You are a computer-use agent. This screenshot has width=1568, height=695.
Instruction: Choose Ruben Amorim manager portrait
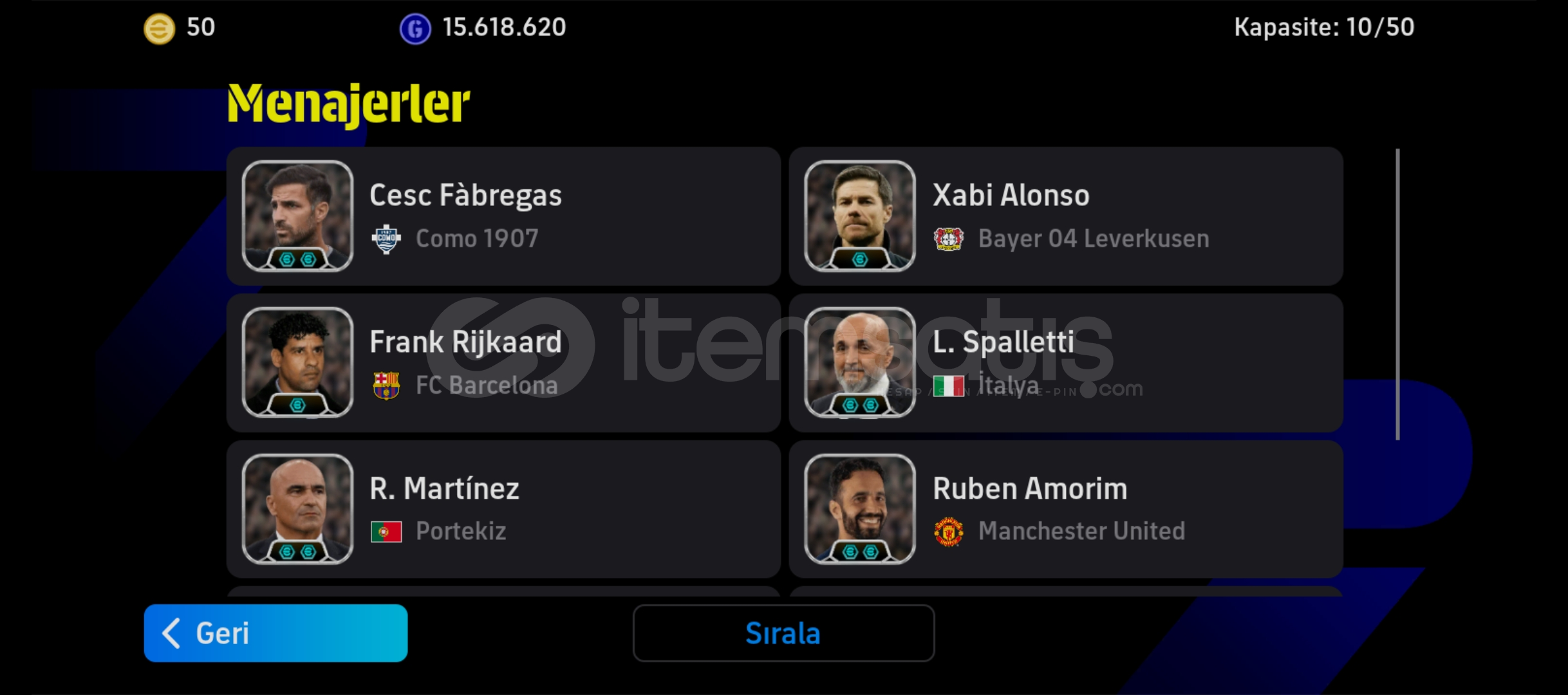[x=860, y=508]
